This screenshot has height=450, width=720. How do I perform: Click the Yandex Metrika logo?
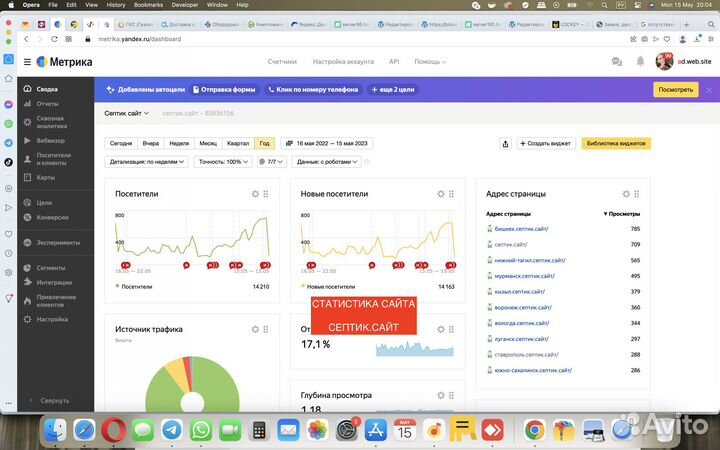(x=64, y=62)
